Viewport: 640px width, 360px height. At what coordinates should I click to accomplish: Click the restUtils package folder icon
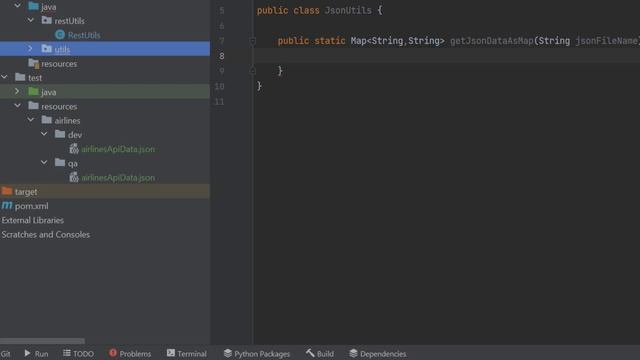point(47,20)
